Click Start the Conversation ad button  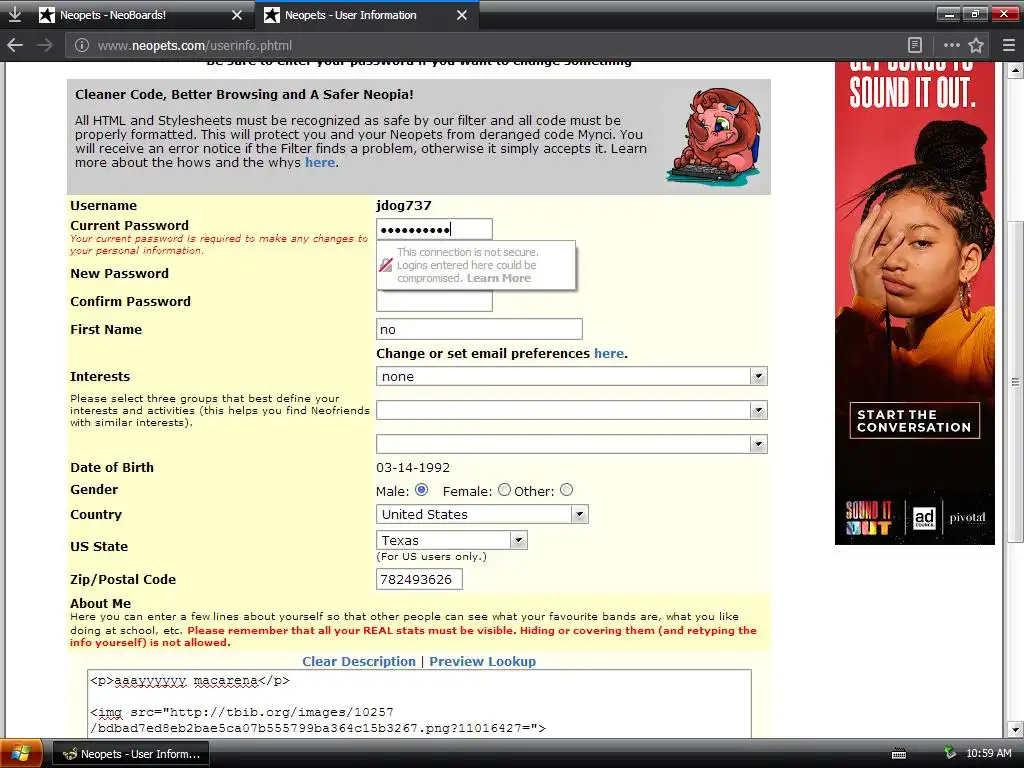click(x=914, y=421)
